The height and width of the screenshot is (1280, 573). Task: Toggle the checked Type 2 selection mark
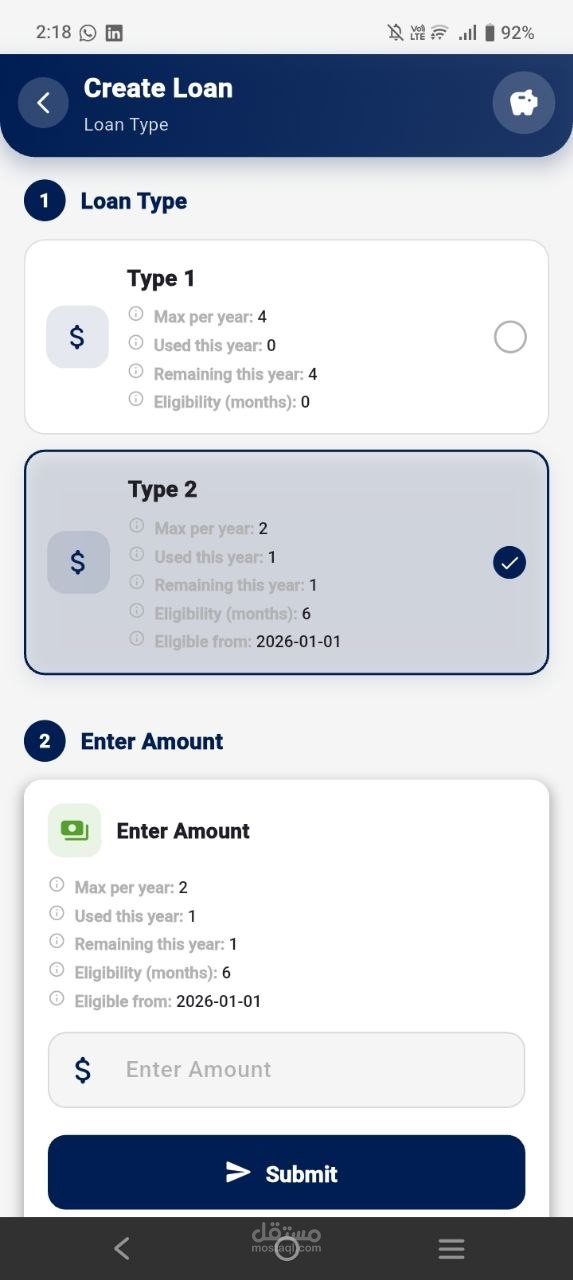510,563
